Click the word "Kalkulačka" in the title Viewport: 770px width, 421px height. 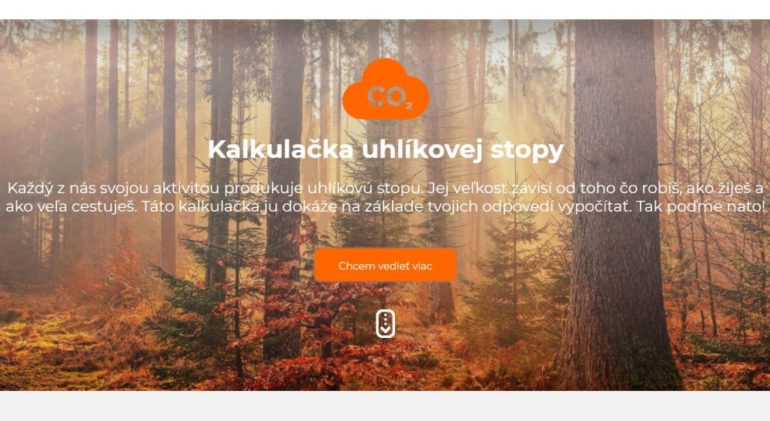tap(280, 149)
